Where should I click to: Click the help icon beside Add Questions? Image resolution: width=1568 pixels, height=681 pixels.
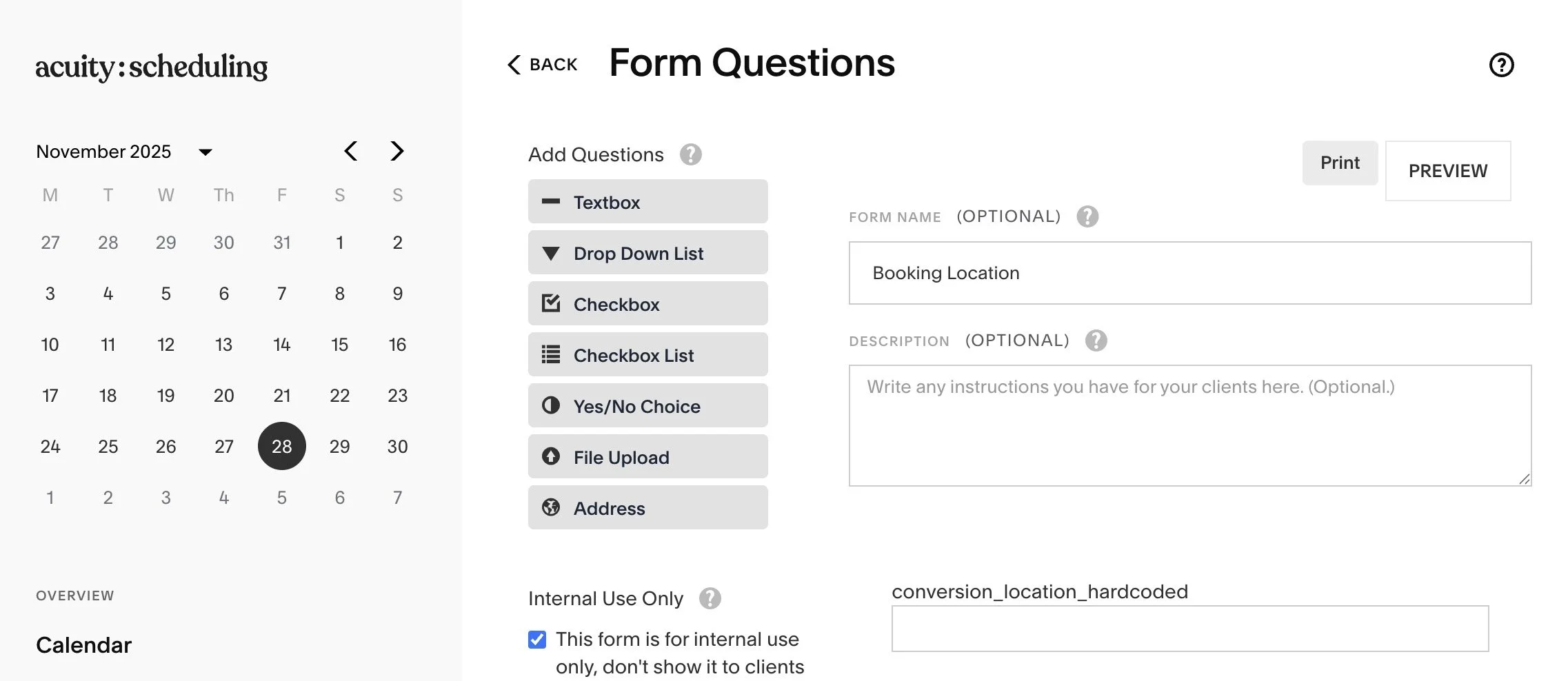tap(690, 154)
